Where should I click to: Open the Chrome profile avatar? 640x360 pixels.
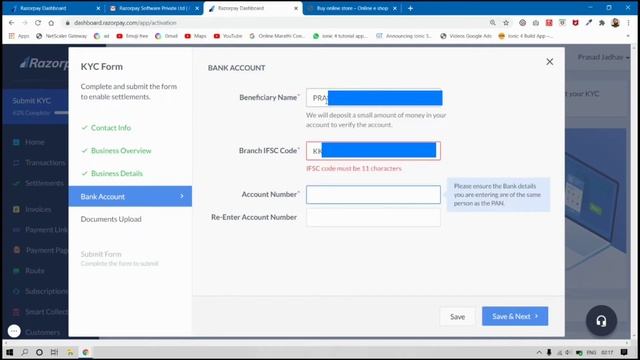(616, 23)
